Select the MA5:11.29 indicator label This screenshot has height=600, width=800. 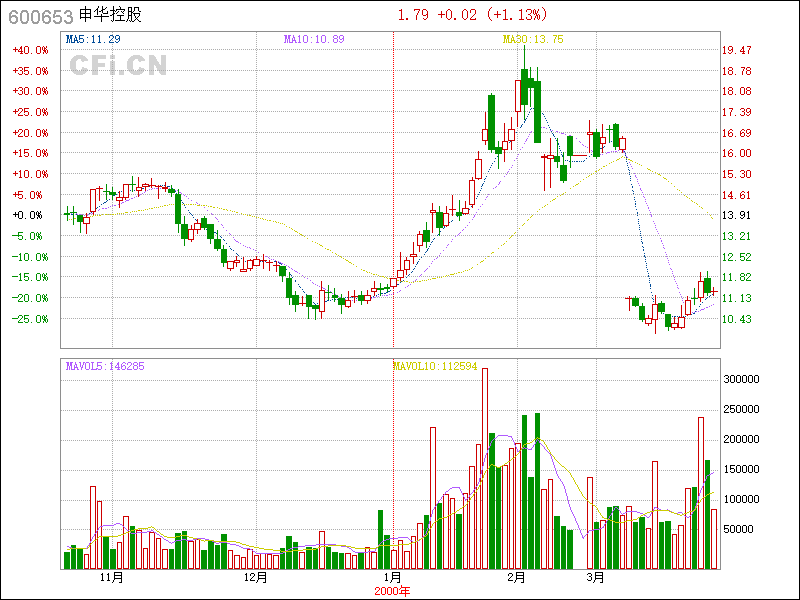pos(93,39)
